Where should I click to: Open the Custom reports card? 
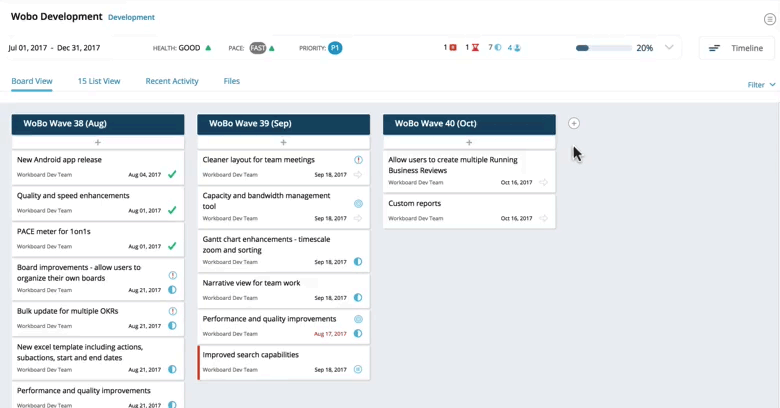coord(469,211)
